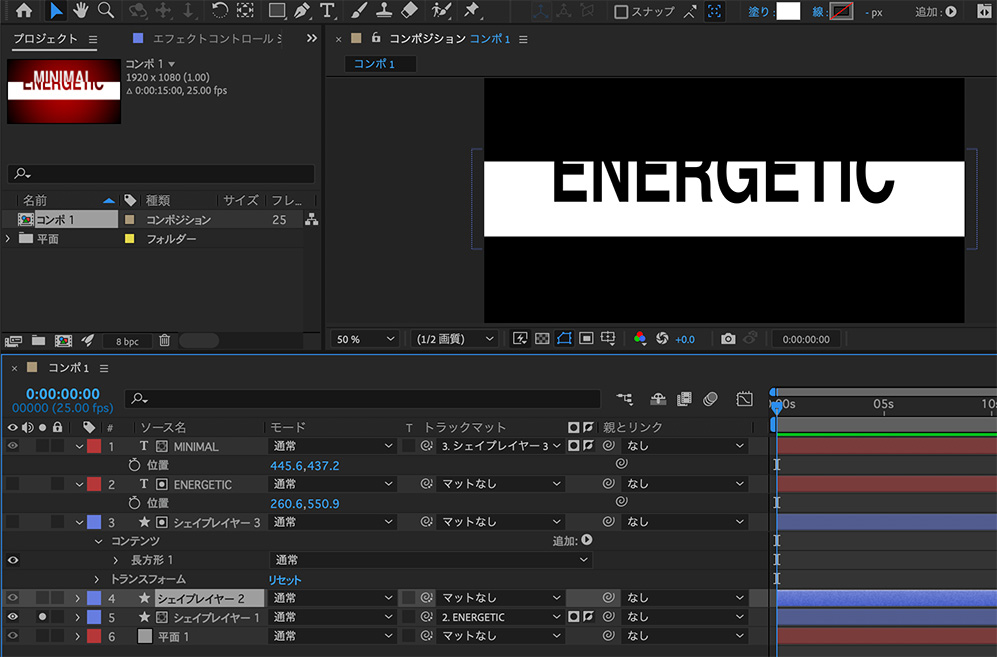Toggle the transparency grid in the viewer
The height and width of the screenshot is (657, 997).
[x=541, y=338]
